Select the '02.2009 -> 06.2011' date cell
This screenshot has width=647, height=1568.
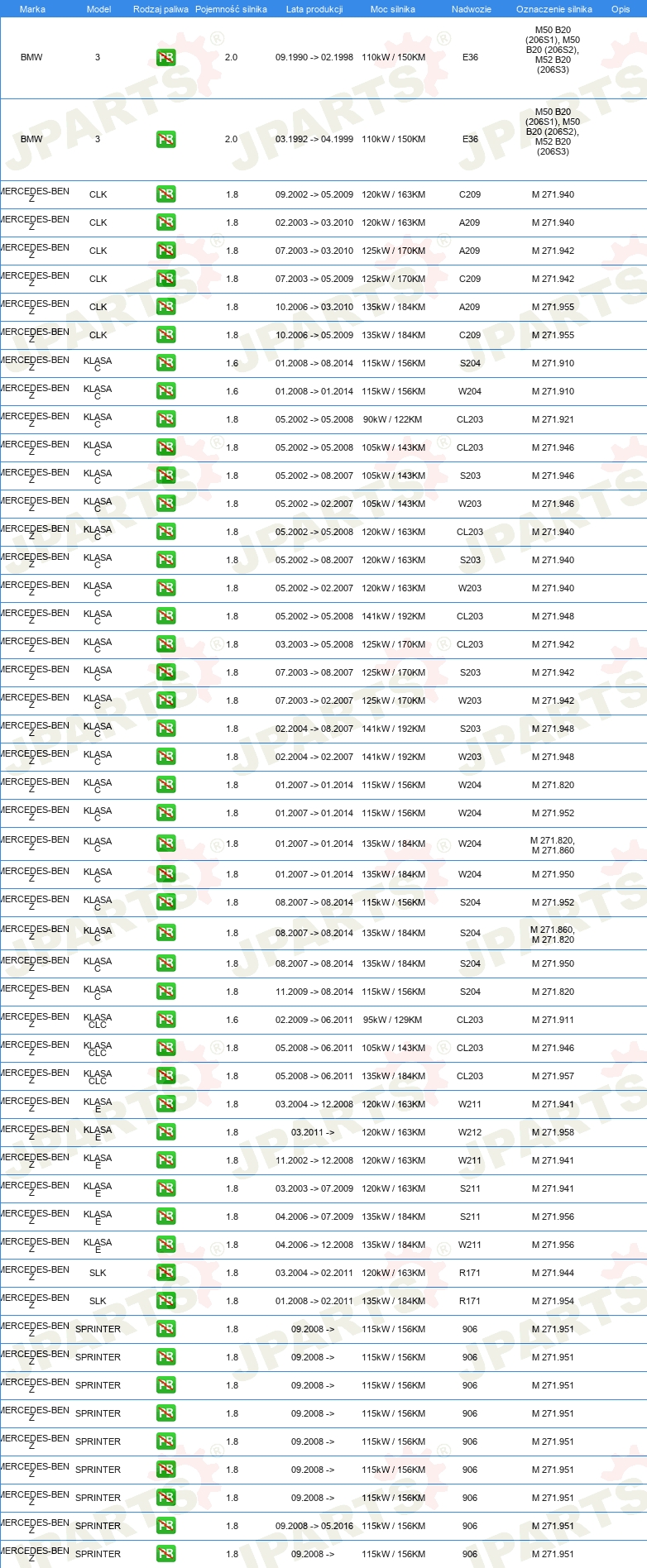click(314, 1020)
